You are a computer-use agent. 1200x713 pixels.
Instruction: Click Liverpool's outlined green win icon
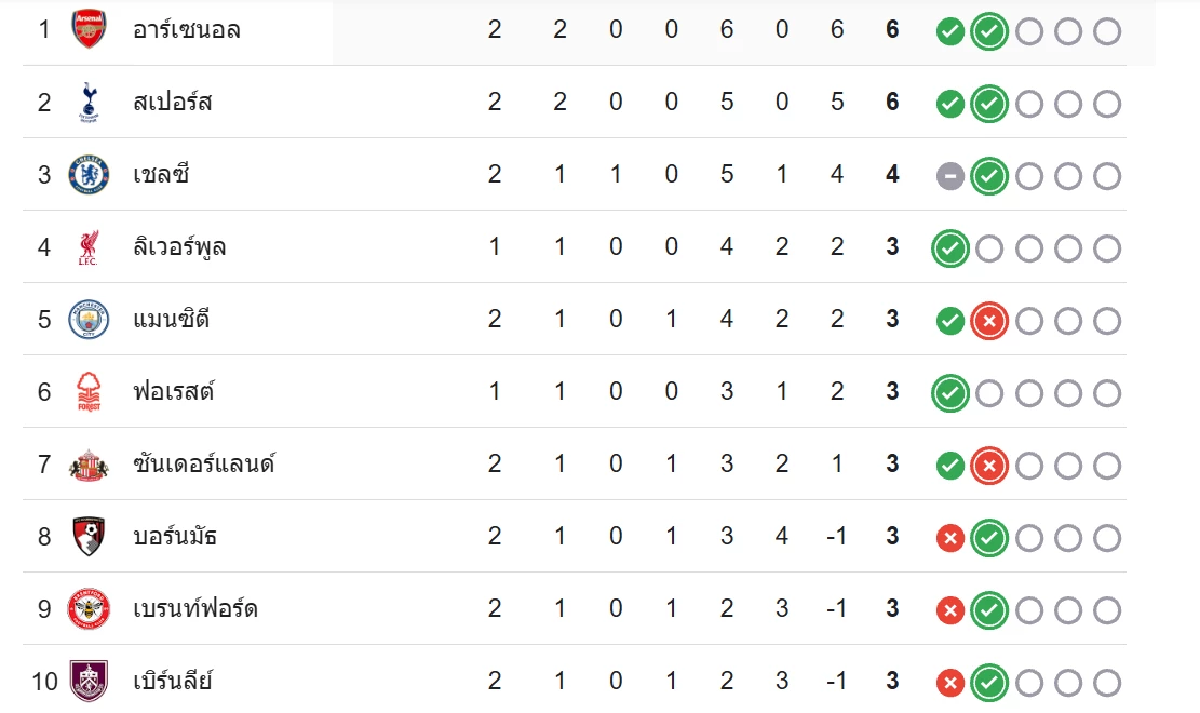coord(950,249)
